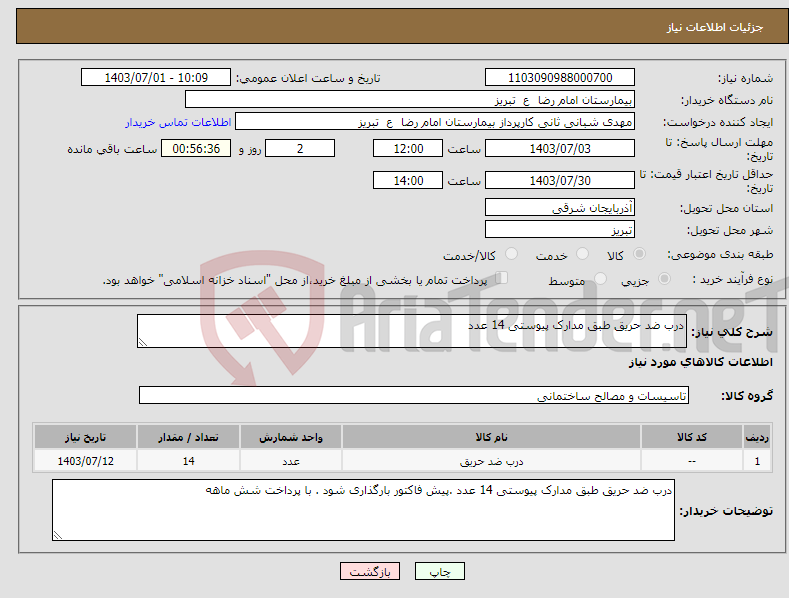Click the remaining days field showing 2

300,148
